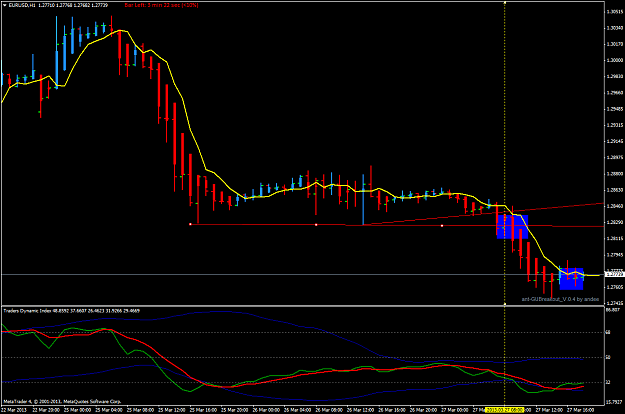Click the 1.28115 price axis label
Viewport: 625px width, 414px height.
pos(615,238)
